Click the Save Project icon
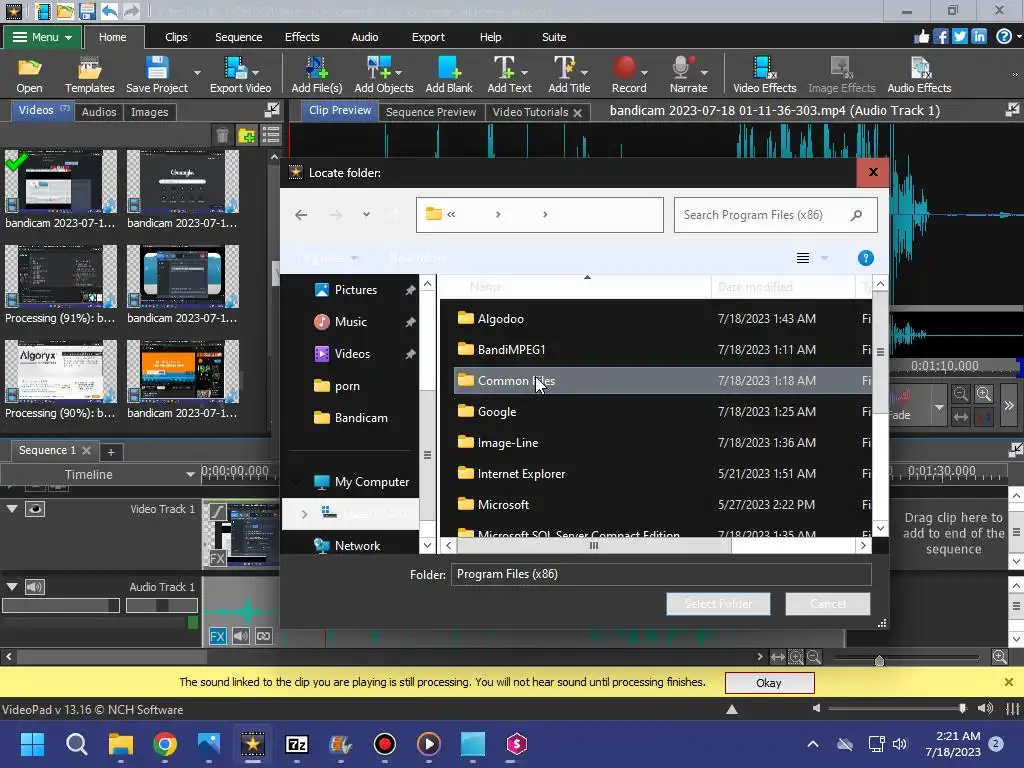The width and height of the screenshot is (1024, 768). pos(157,74)
